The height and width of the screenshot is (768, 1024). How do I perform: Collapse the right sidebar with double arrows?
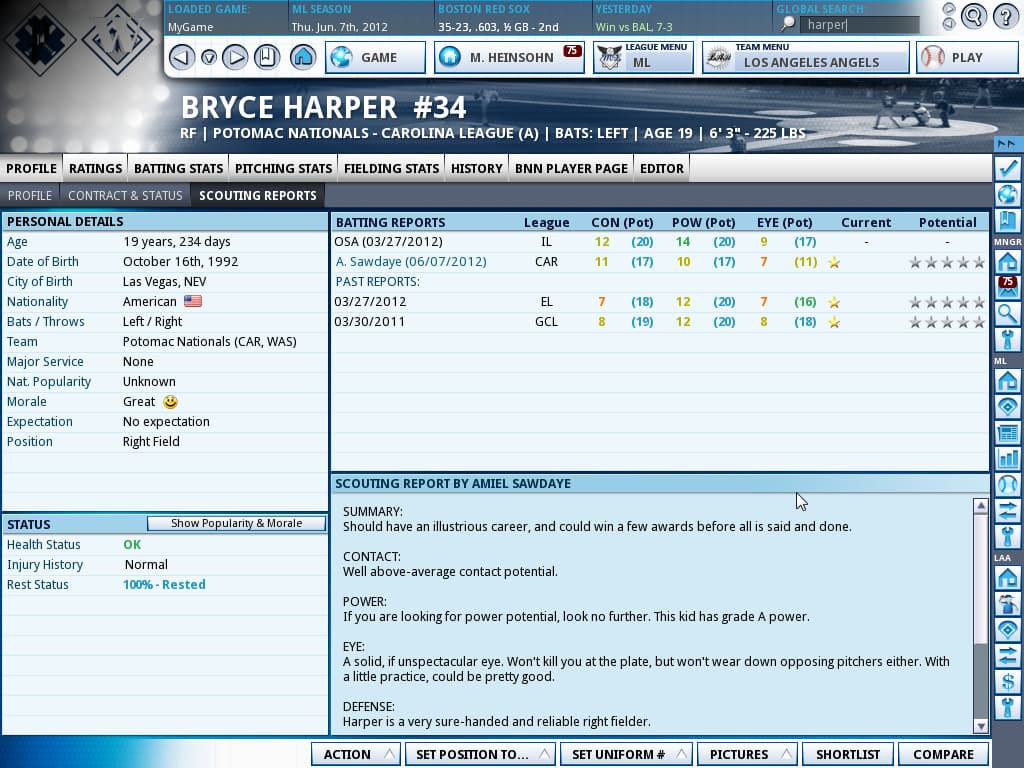pyautogui.click(x=1007, y=144)
